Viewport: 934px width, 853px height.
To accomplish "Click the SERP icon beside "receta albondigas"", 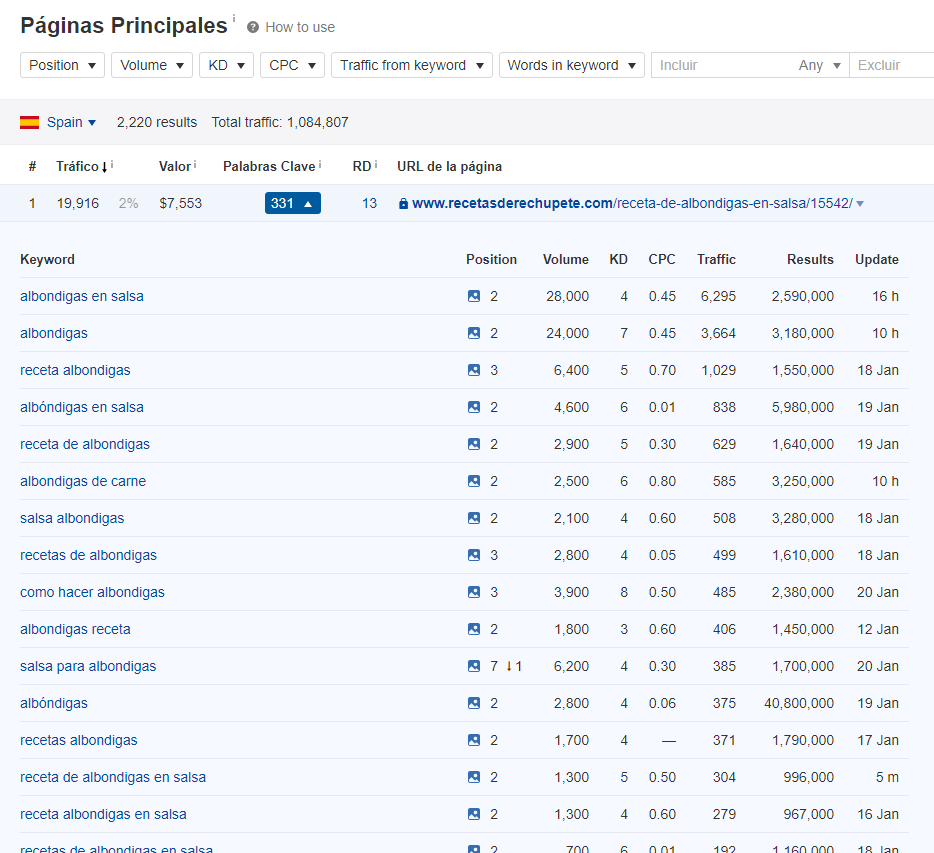I will tap(473, 370).
